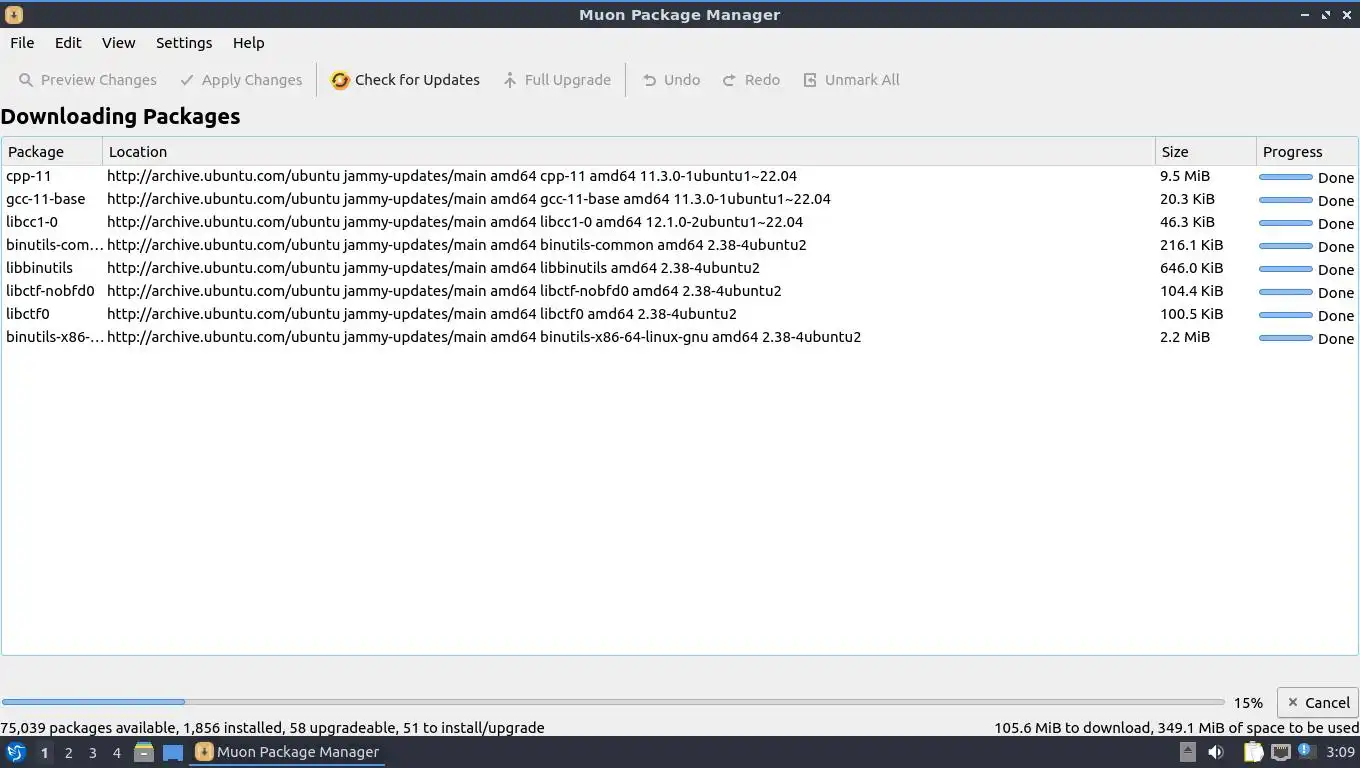Click the 104.4 KiB size cell

tap(1191, 291)
